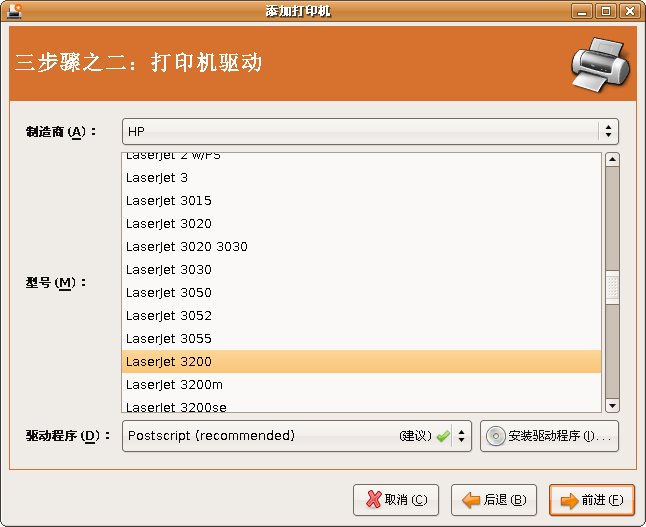Pick LaserJet 3020 3030 model
Image resolution: width=646 pixels, height=527 pixels.
[361, 247]
